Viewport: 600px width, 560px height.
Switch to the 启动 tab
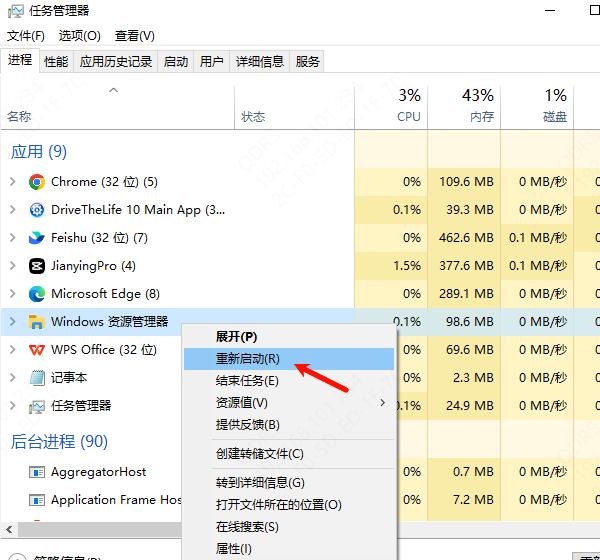point(176,61)
